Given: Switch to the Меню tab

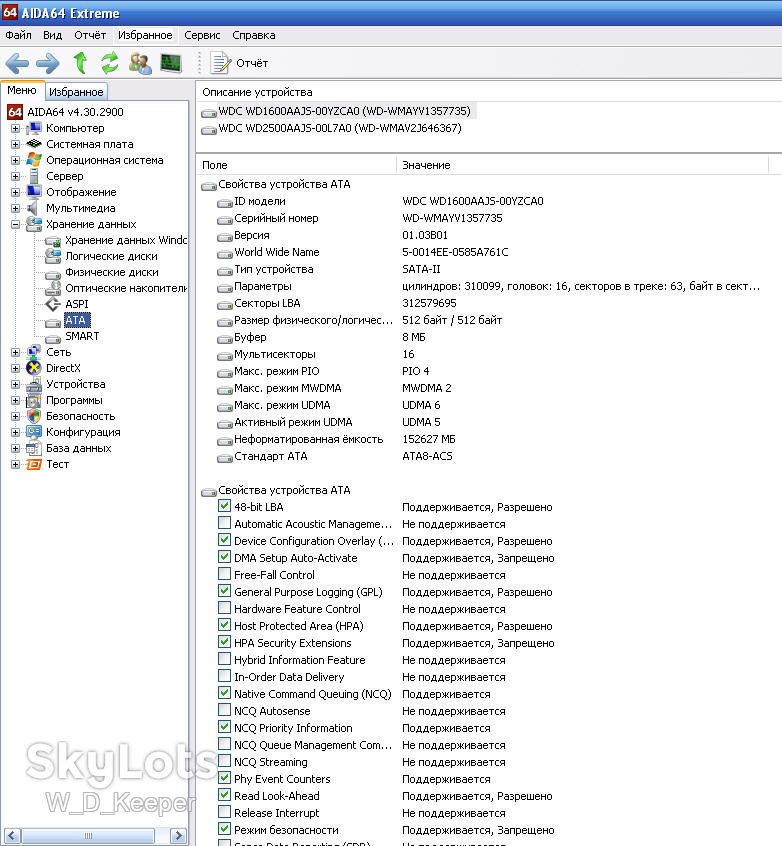Looking at the screenshot, I should pyautogui.click(x=22, y=90).
